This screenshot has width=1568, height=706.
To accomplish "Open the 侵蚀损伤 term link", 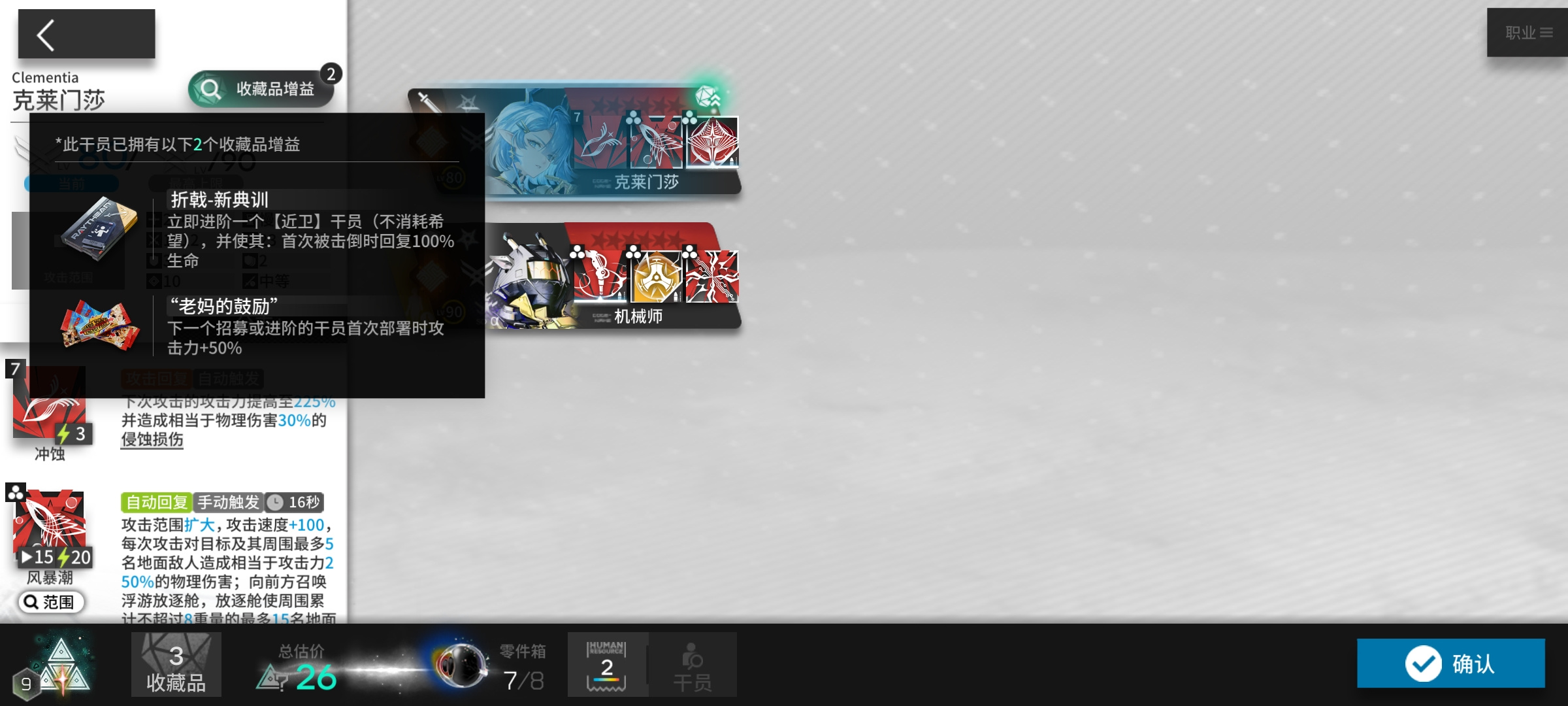I will [152, 439].
